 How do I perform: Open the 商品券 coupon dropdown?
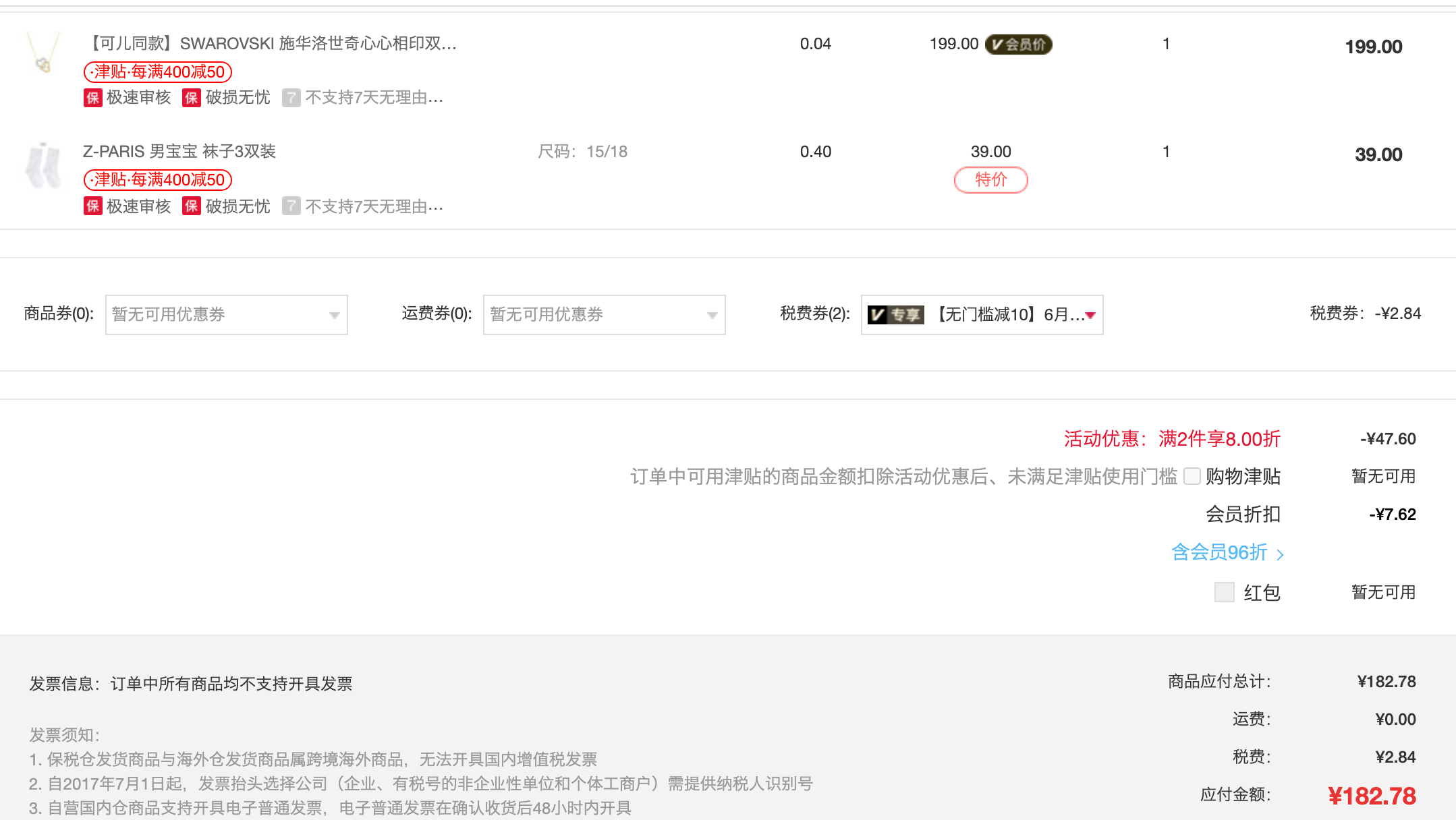(227, 315)
